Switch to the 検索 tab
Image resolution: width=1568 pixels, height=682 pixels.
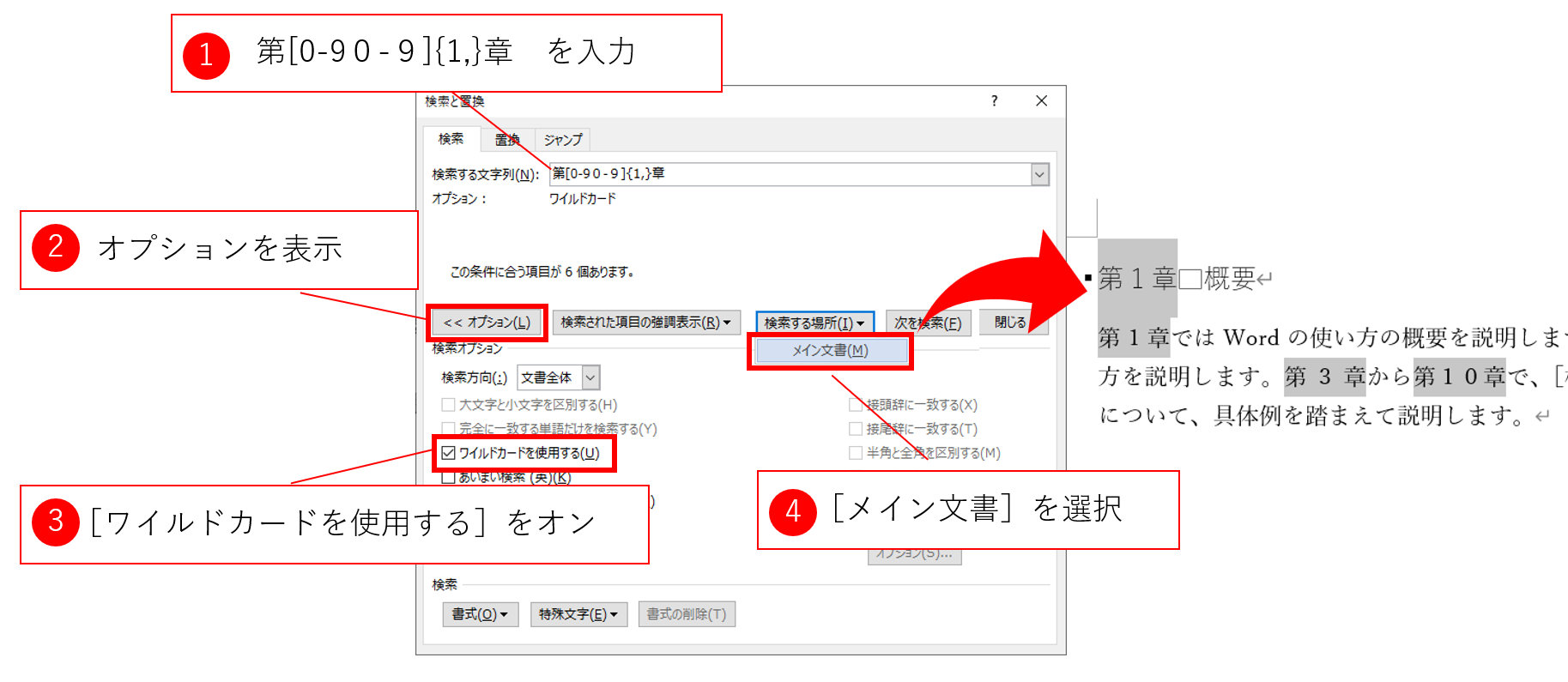[x=451, y=139]
